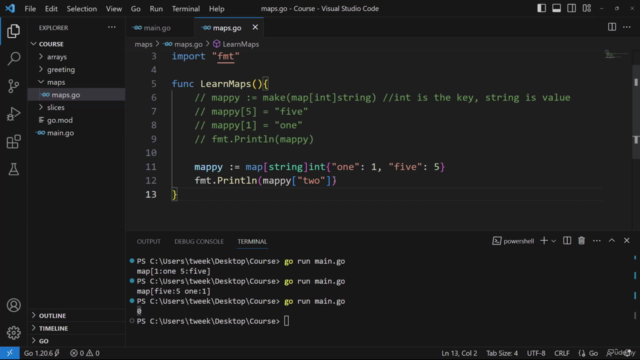This screenshot has width=640, height=360.
Task: Select Go language mode in status bar
Action: pos(593,353)
